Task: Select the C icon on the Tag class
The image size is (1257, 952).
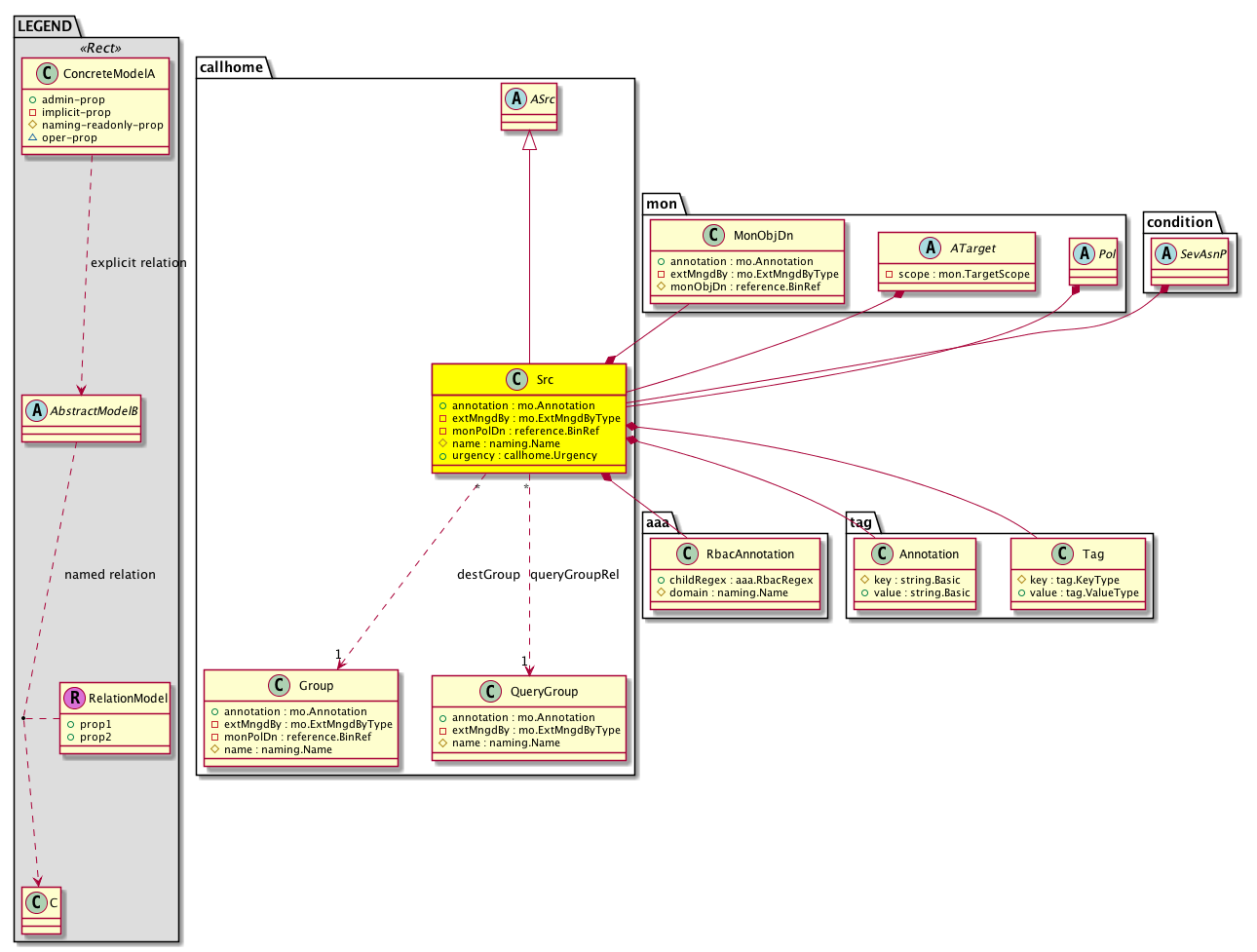Action: tap(1062, 554)
